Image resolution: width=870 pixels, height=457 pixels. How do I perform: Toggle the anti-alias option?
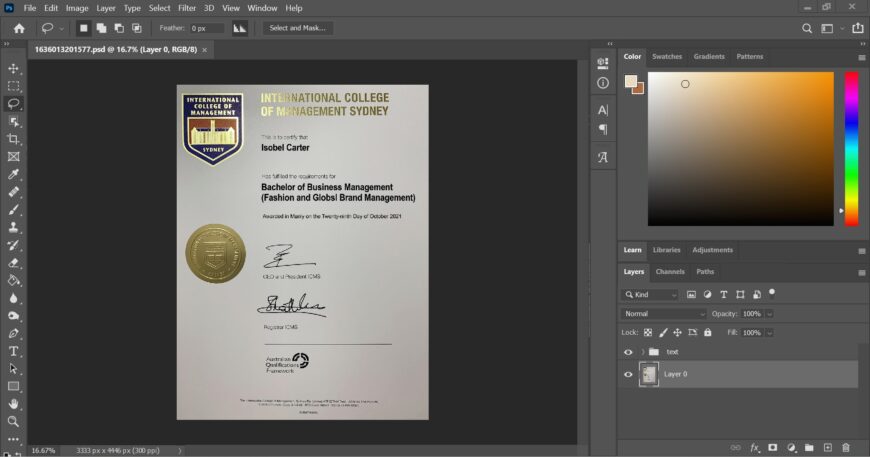pyautogui.click(x=240, y=28)
